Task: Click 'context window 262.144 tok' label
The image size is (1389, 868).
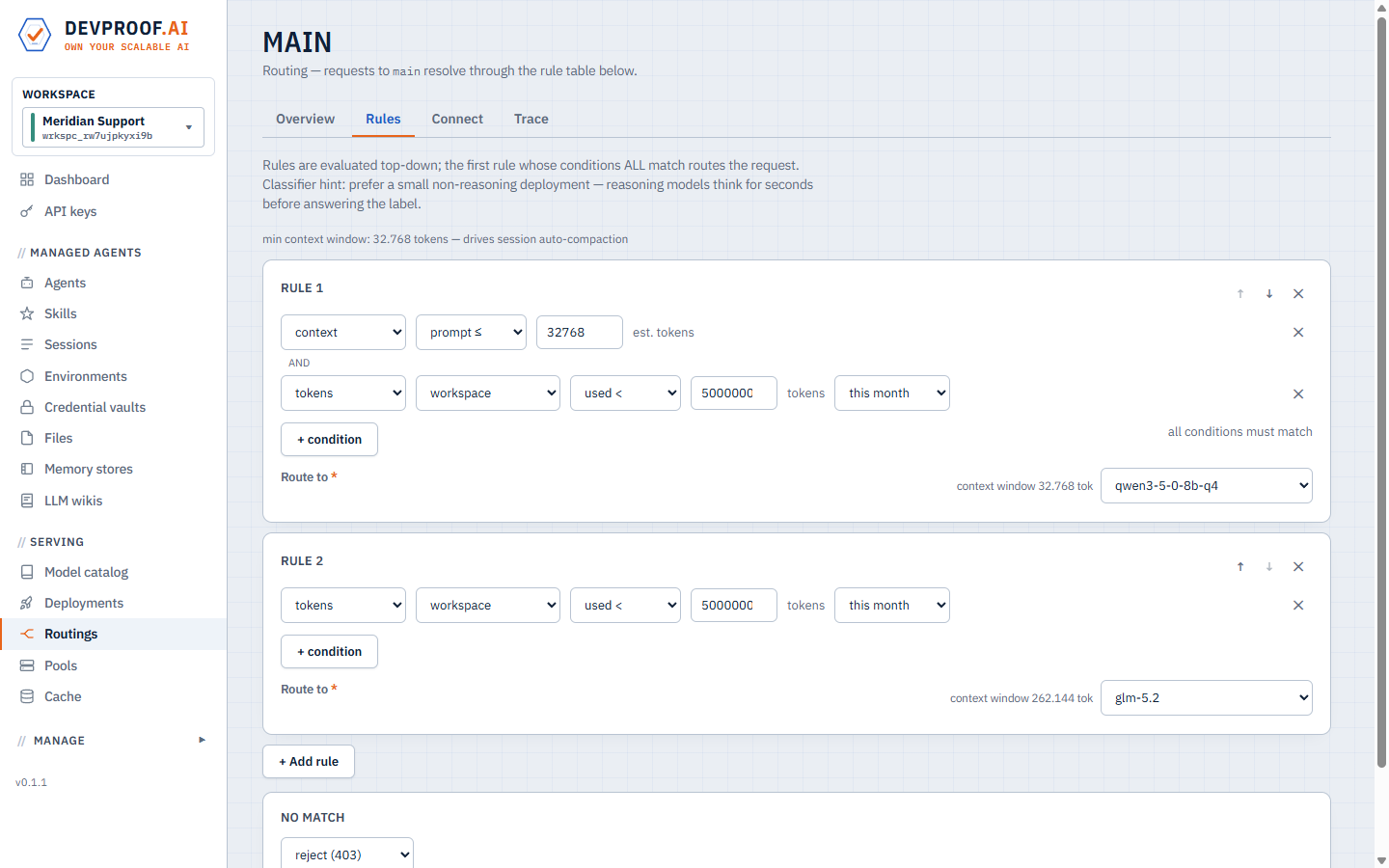Action: click(1021, 698)
